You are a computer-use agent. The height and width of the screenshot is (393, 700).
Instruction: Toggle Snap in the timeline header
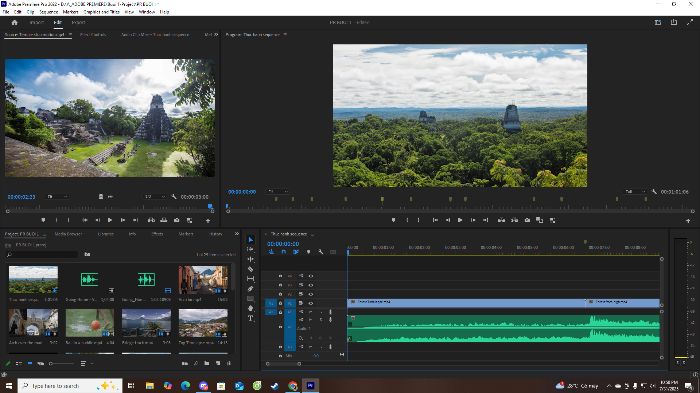point(283,252)
